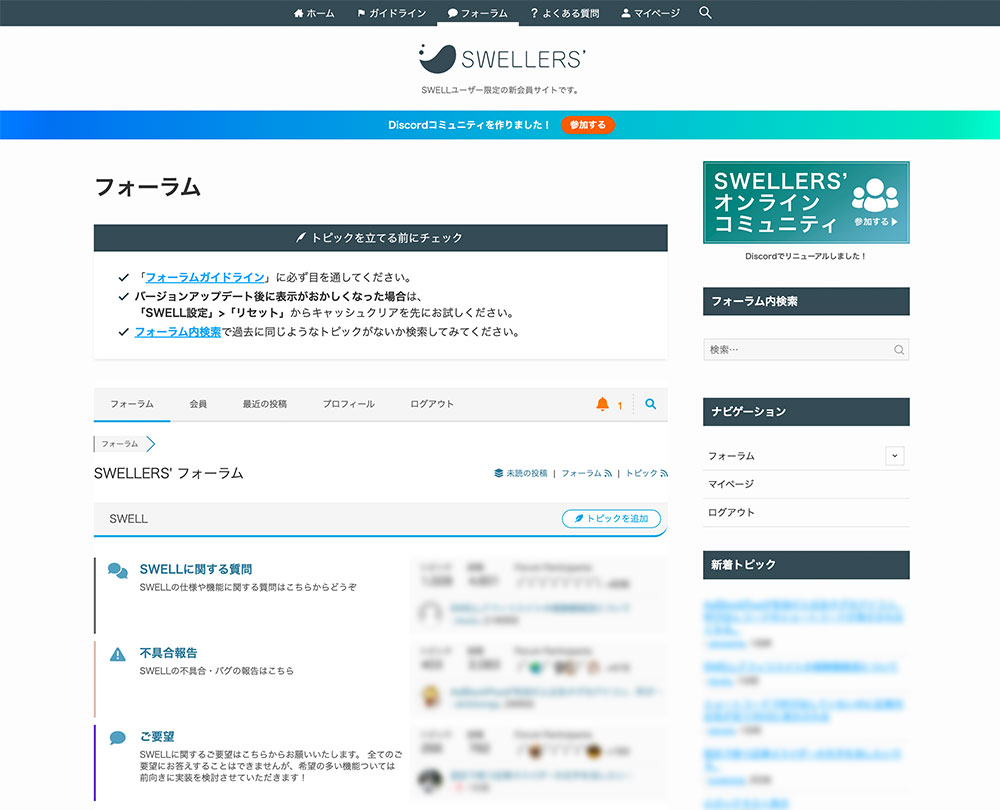The width and height of the screenshot is (1000, 810).
Task: Click the SWELLERS' logo in header
Action: click(x=502, y=59)
